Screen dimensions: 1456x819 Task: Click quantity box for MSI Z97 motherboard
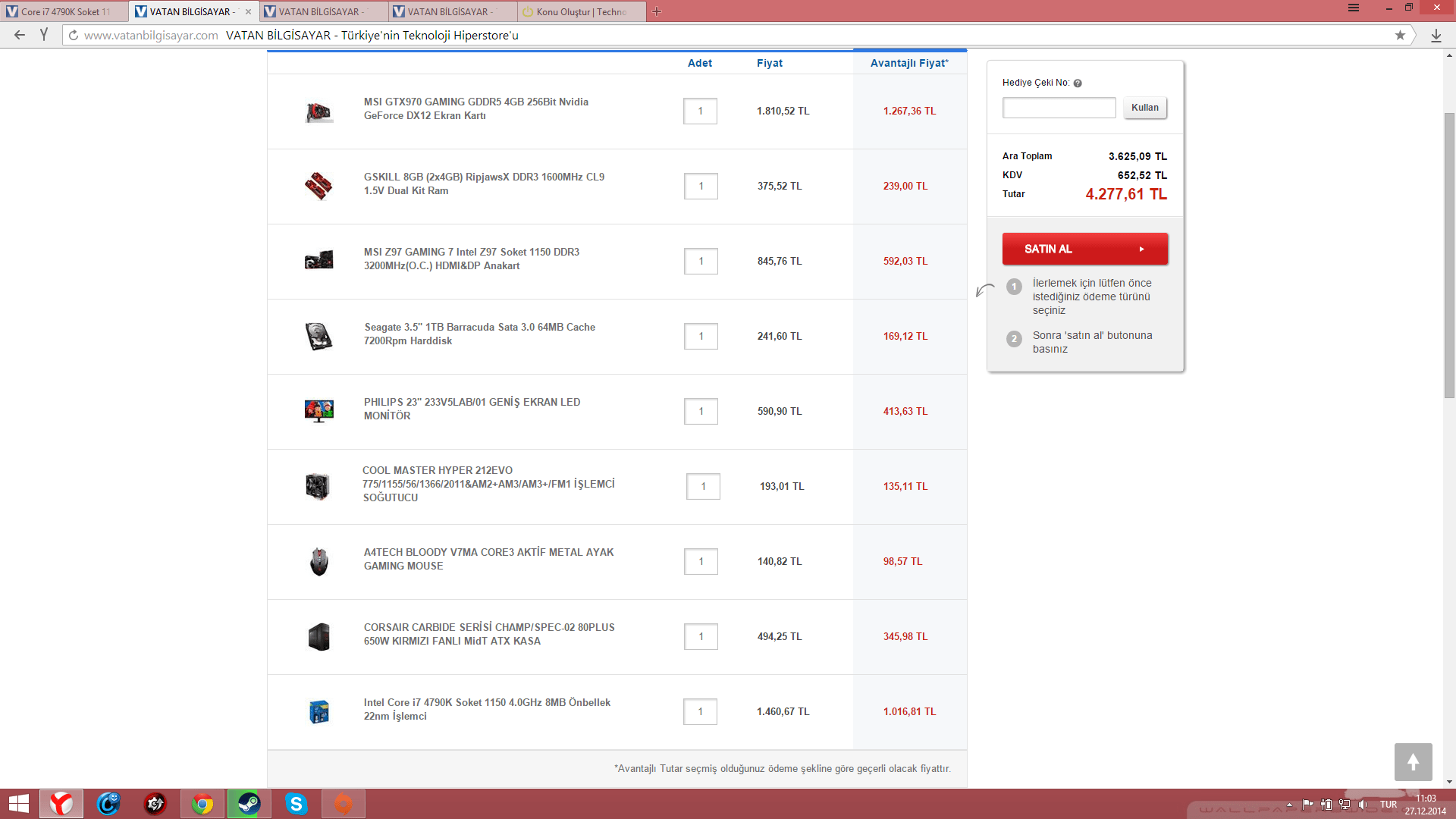[701, 261]
